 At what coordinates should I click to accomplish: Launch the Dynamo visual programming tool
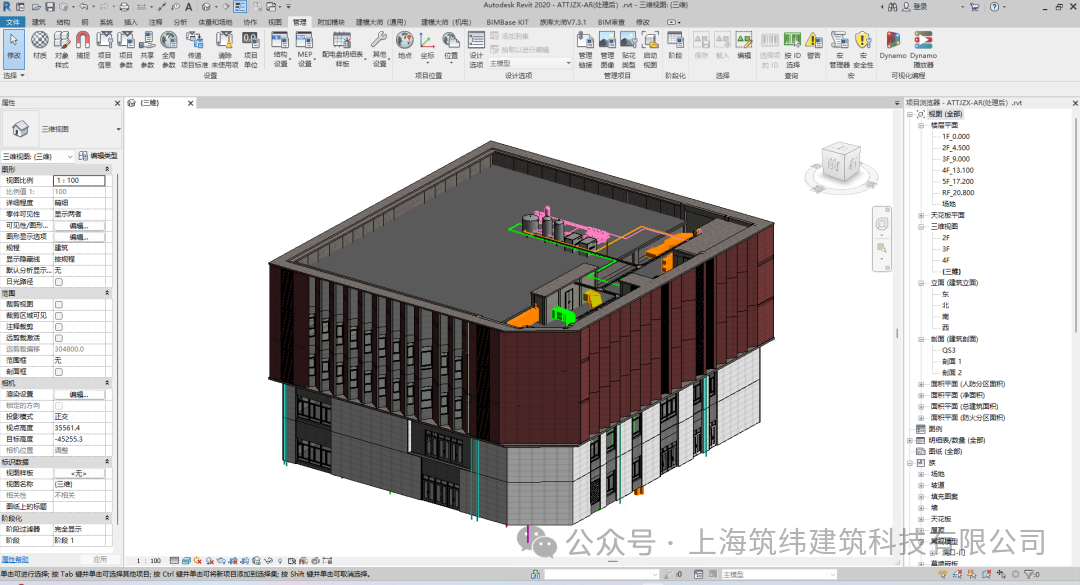point(893,46)
